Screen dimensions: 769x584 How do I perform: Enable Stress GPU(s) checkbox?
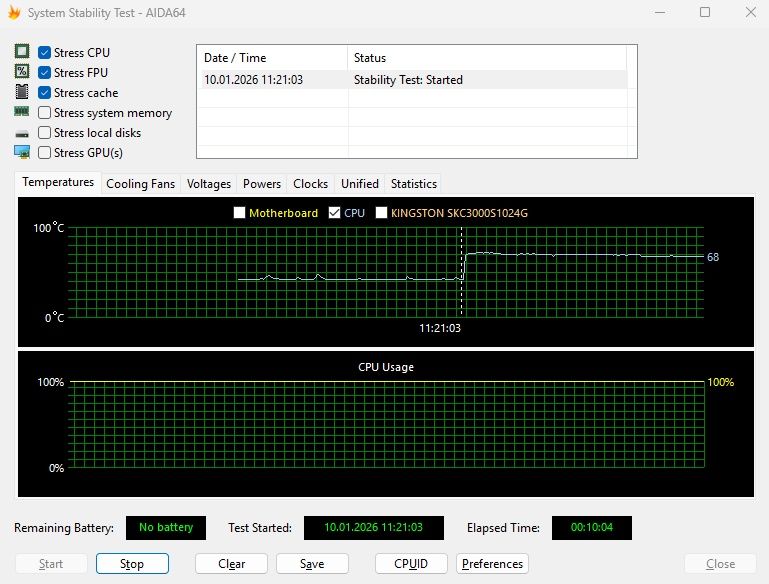pyautogui.click(x=44, y=153)
